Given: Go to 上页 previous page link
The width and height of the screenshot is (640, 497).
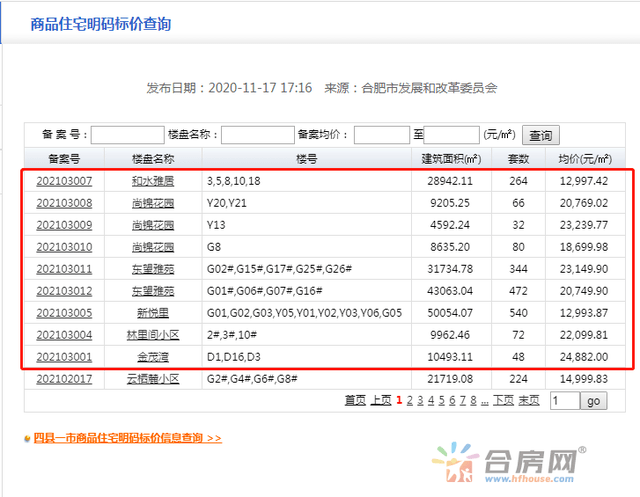Looking at the screenshot, I should pos(381,401).
